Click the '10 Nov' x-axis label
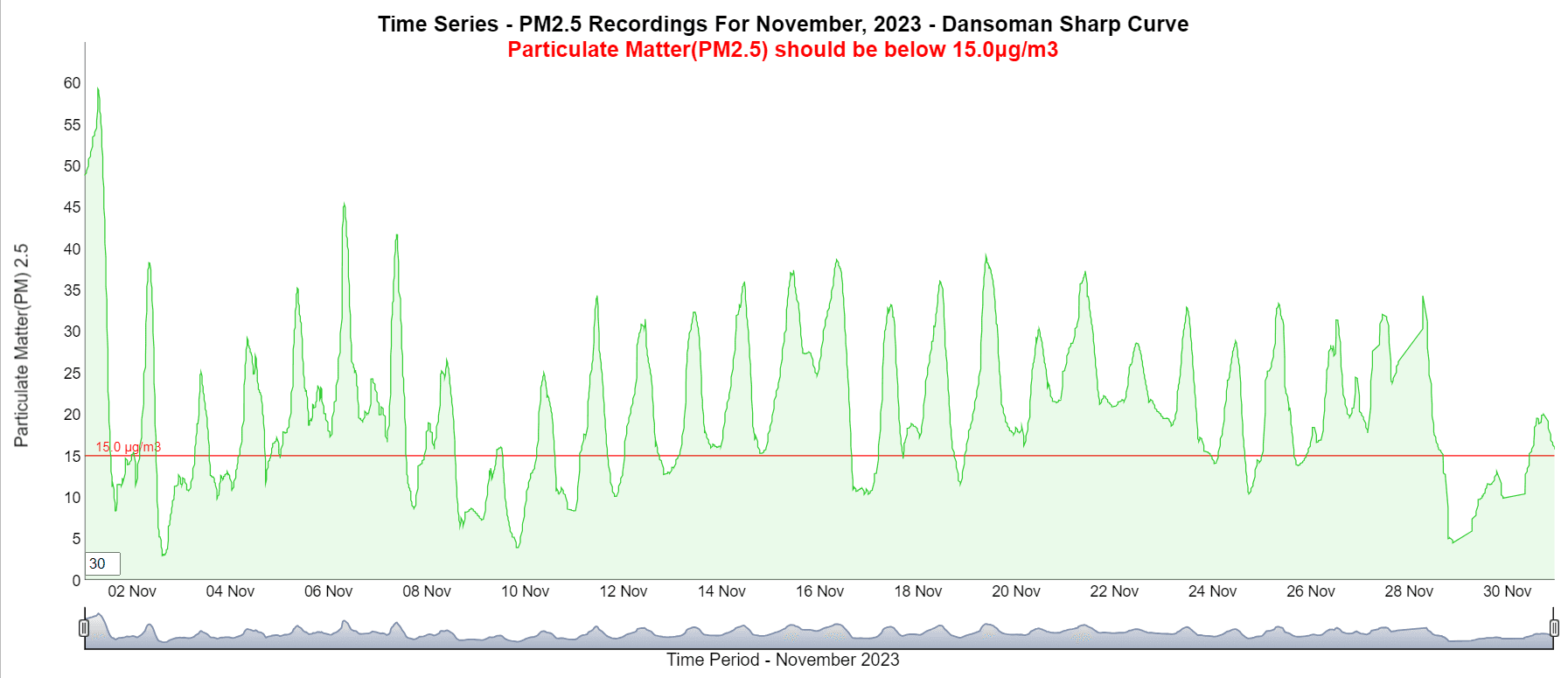 (x=525, y=591)
